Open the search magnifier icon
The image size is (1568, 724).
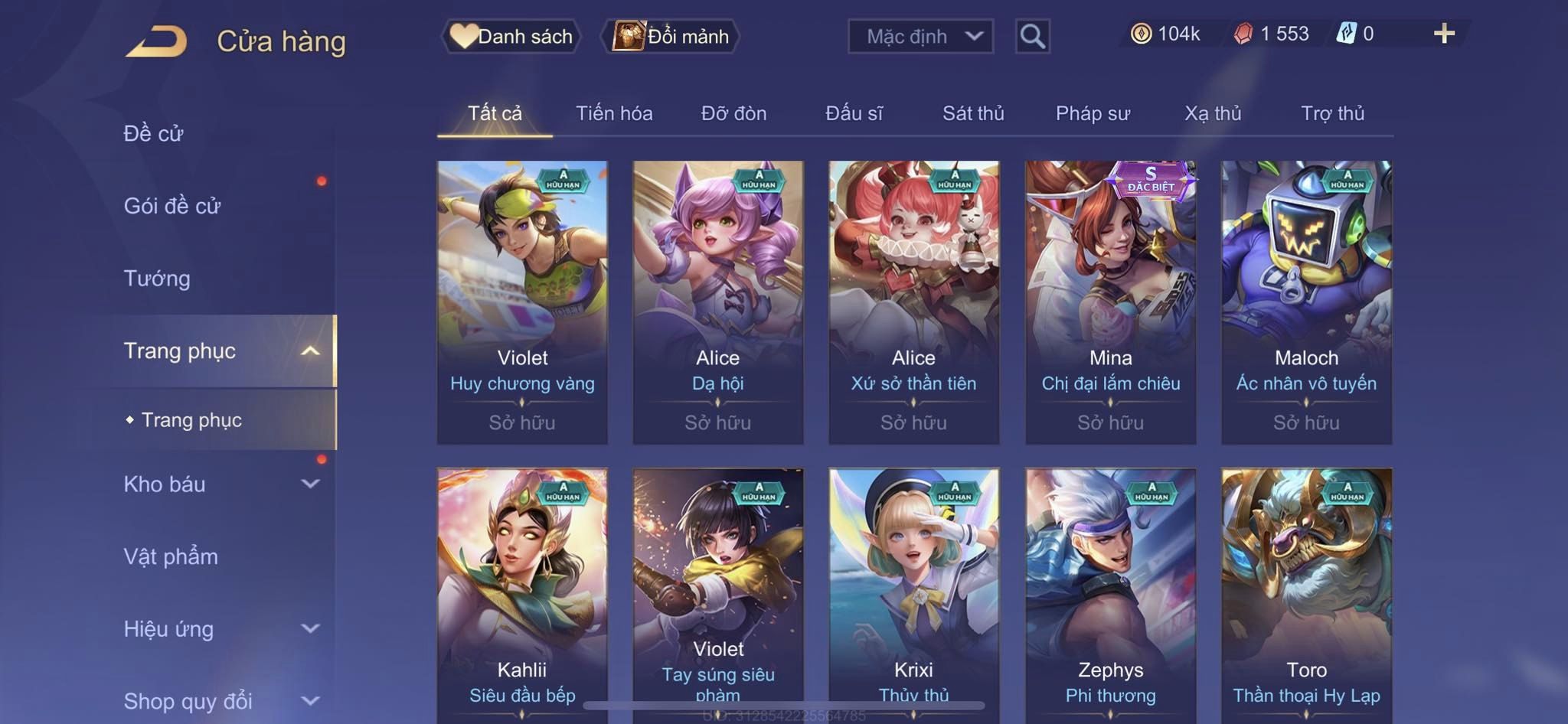click(1032, 36)
